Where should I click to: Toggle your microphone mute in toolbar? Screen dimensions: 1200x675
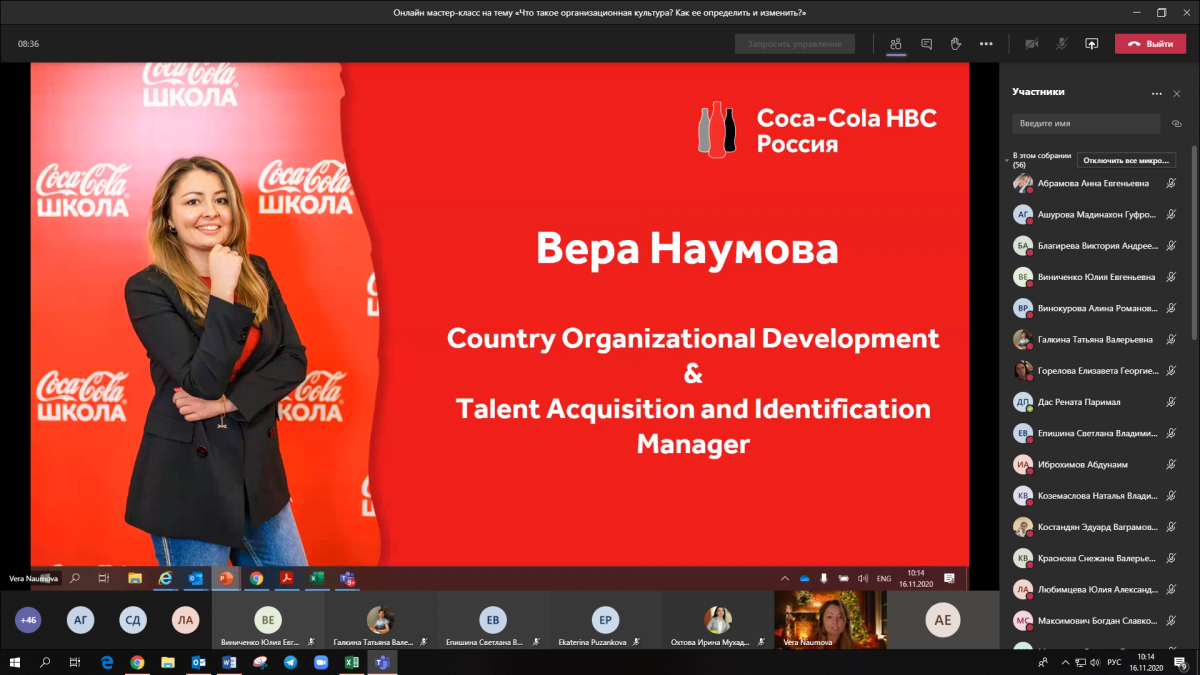pos(1062,44)
